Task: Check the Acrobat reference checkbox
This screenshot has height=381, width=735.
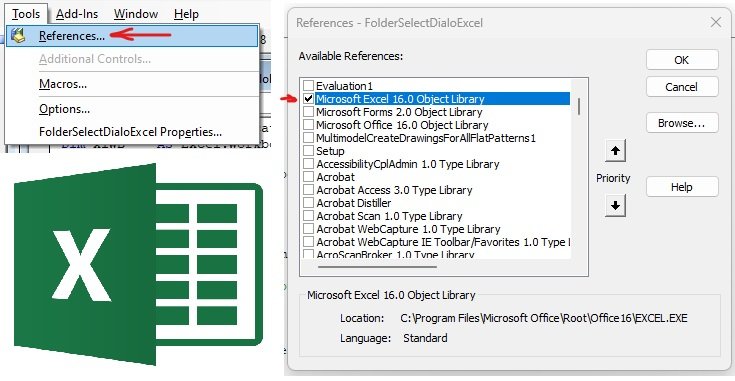Action: point(308,177)
